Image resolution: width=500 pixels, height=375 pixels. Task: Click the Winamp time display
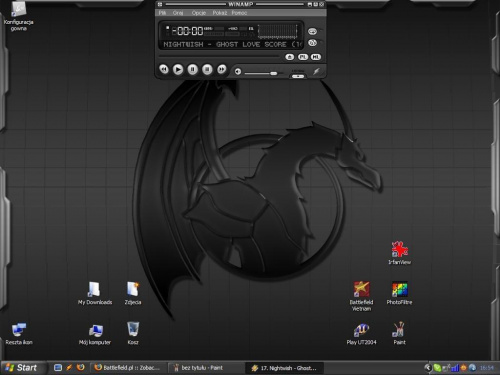coord(187,31)
